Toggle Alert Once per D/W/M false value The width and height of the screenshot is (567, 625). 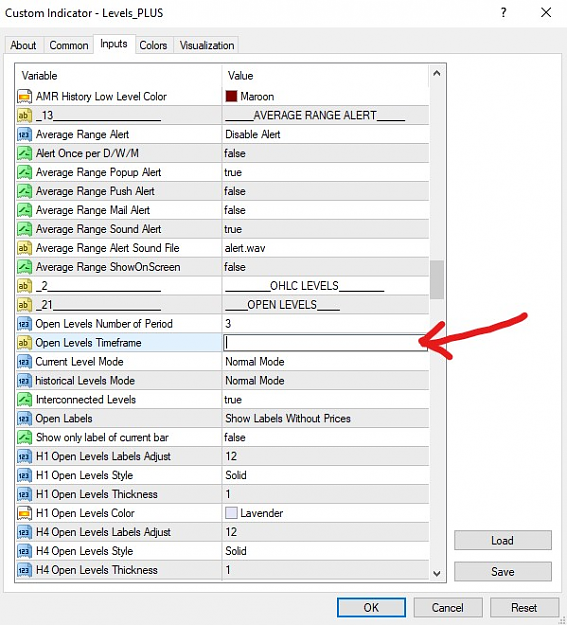pyautogui.click(x=326, y=153)
